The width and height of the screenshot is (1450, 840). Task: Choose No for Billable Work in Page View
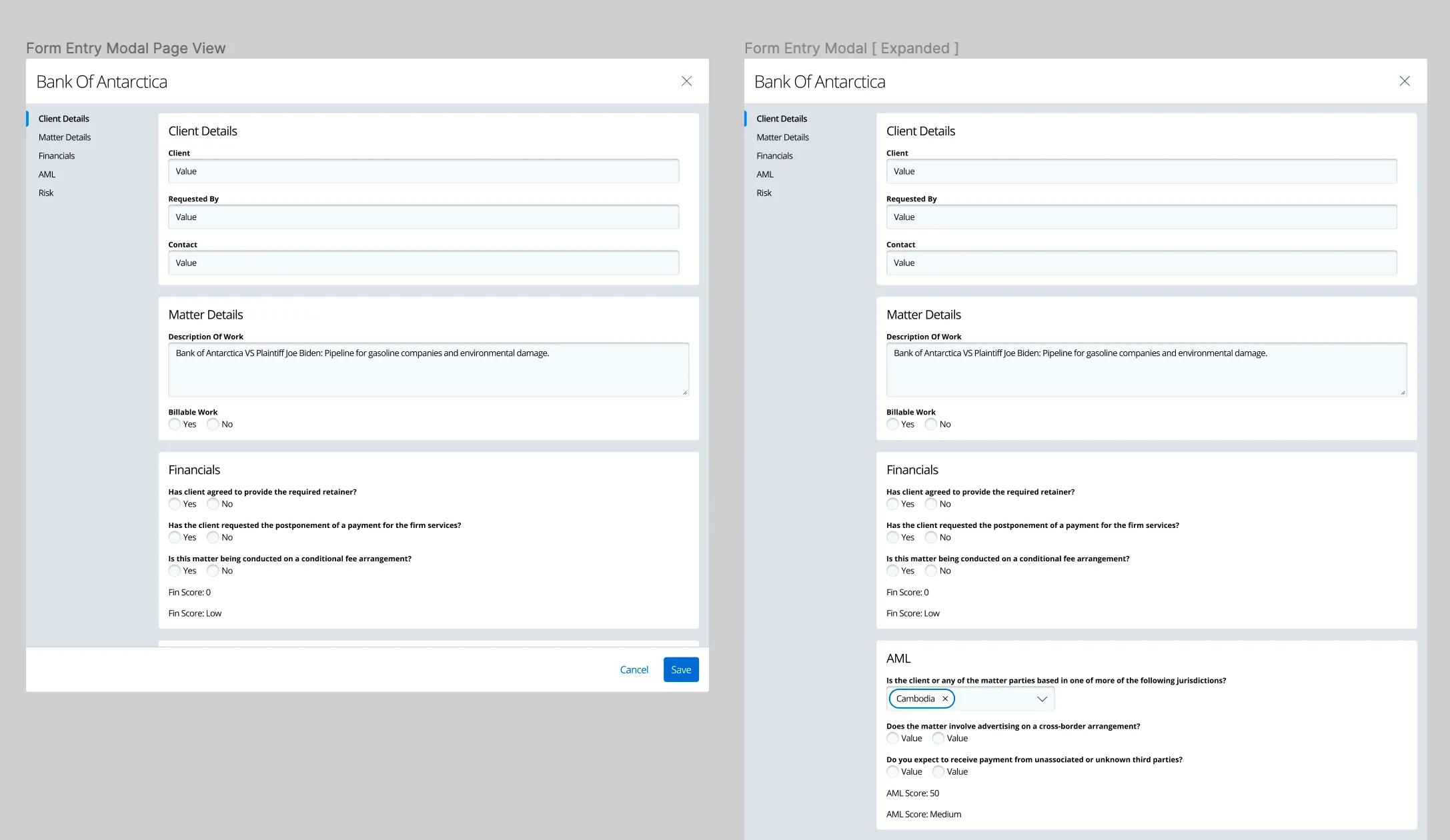(x=213, y=424)
